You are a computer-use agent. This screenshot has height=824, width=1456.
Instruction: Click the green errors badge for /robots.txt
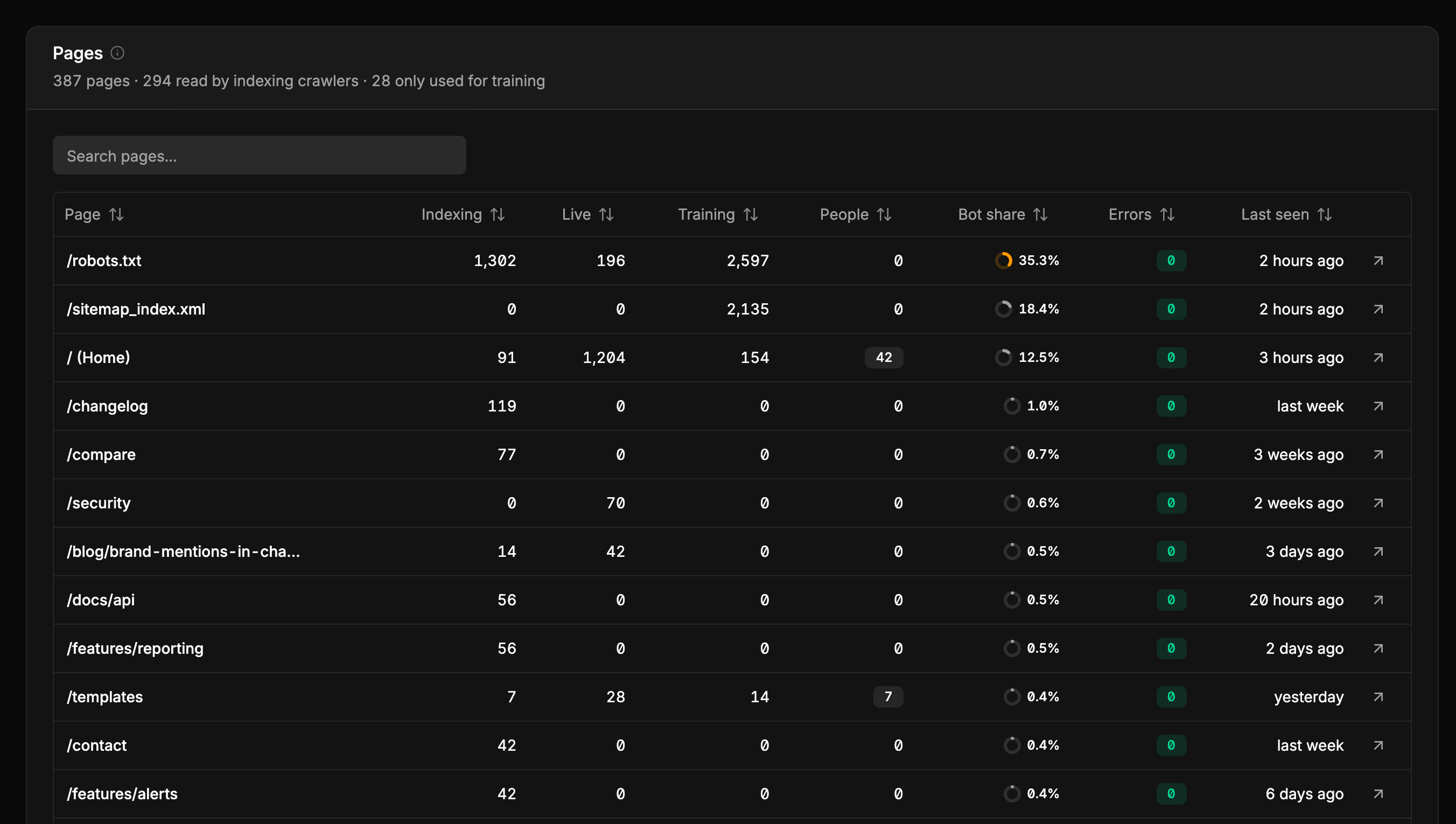(1172, 261)
